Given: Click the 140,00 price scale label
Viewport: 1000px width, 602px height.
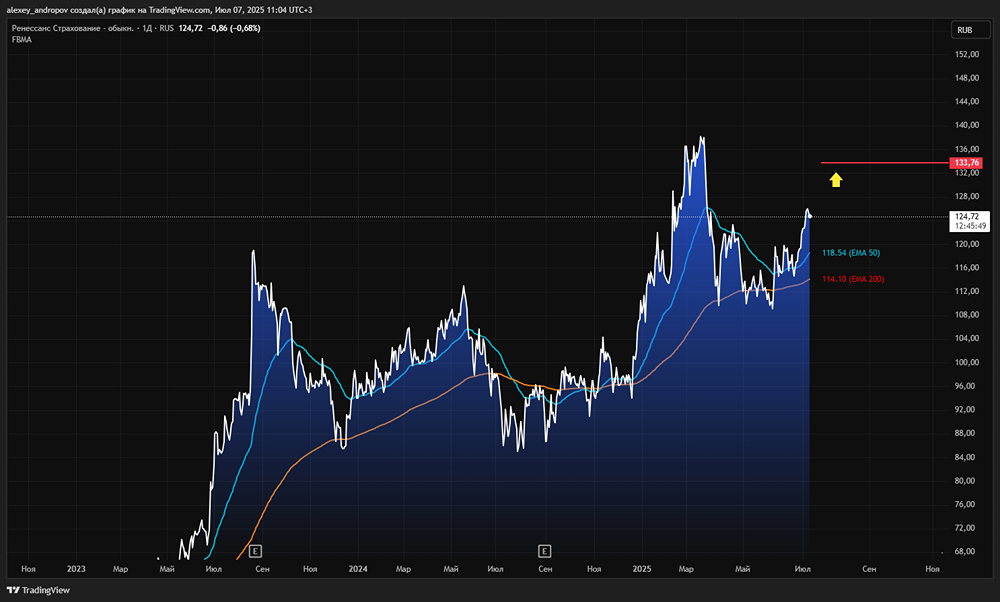Looking at the screenshot, I should (x=966, y=125).
